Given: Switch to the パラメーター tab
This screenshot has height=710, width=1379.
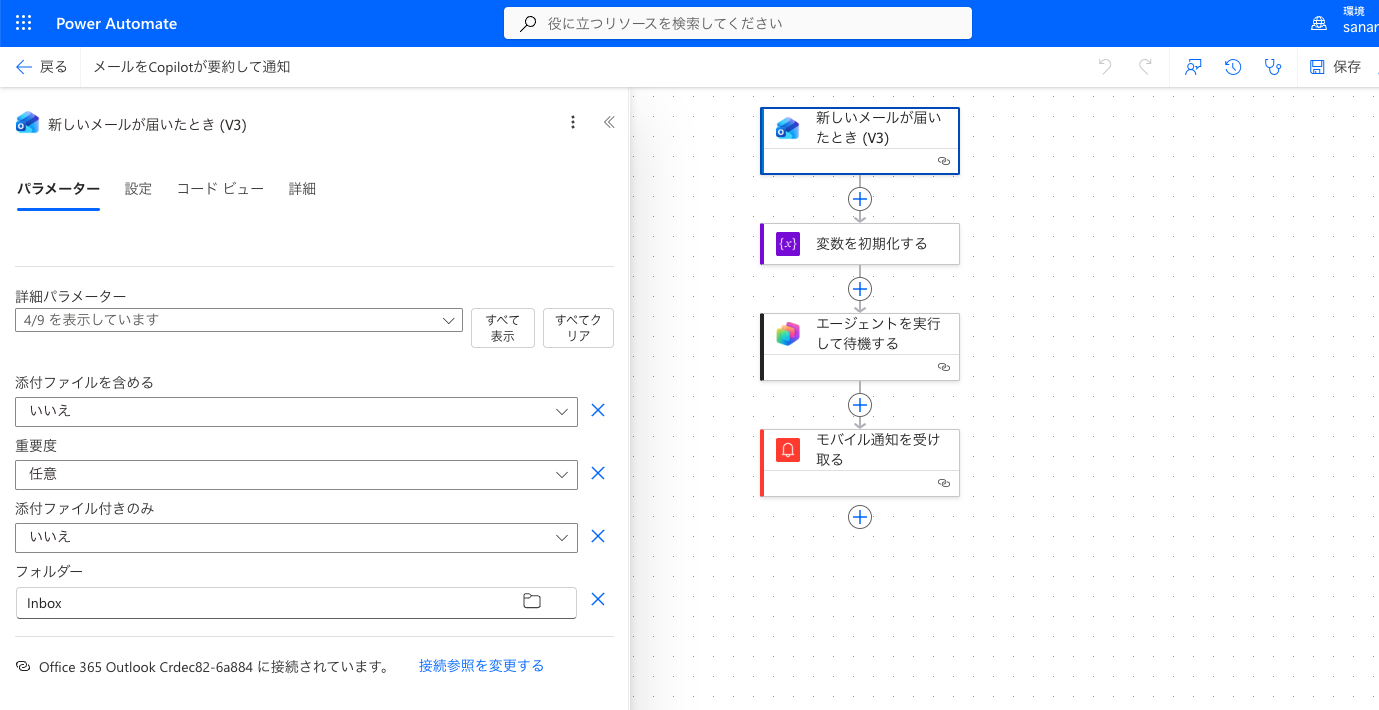Looking at the screenshot, I should (58, 189).
